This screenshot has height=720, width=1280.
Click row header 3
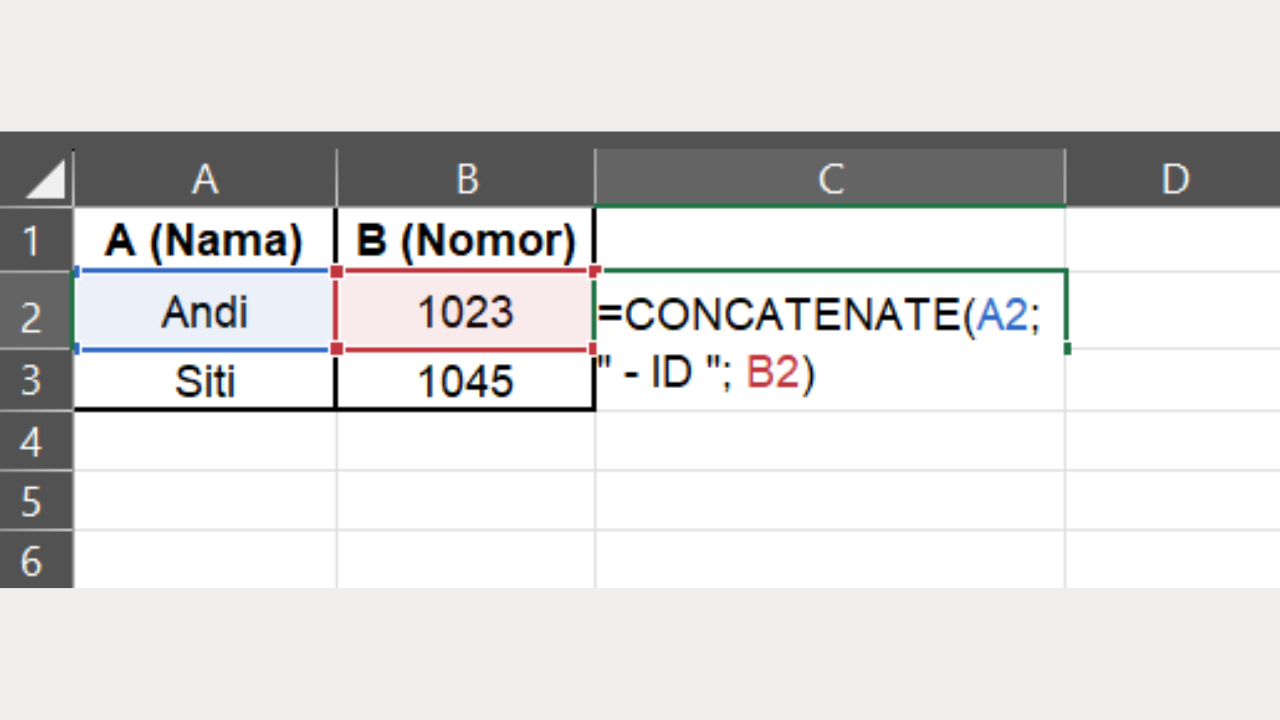click(x=37, y=380)
